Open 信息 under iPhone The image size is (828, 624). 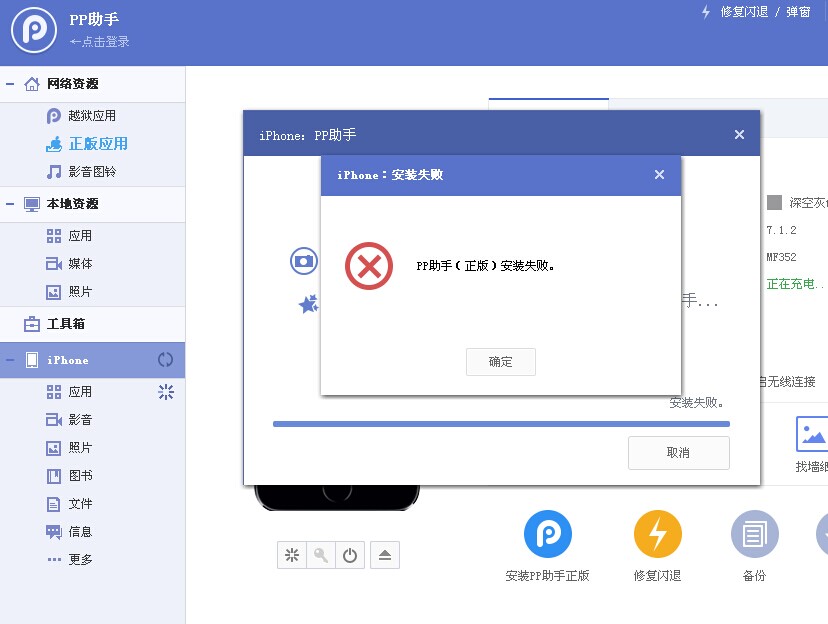click(80, 532)
